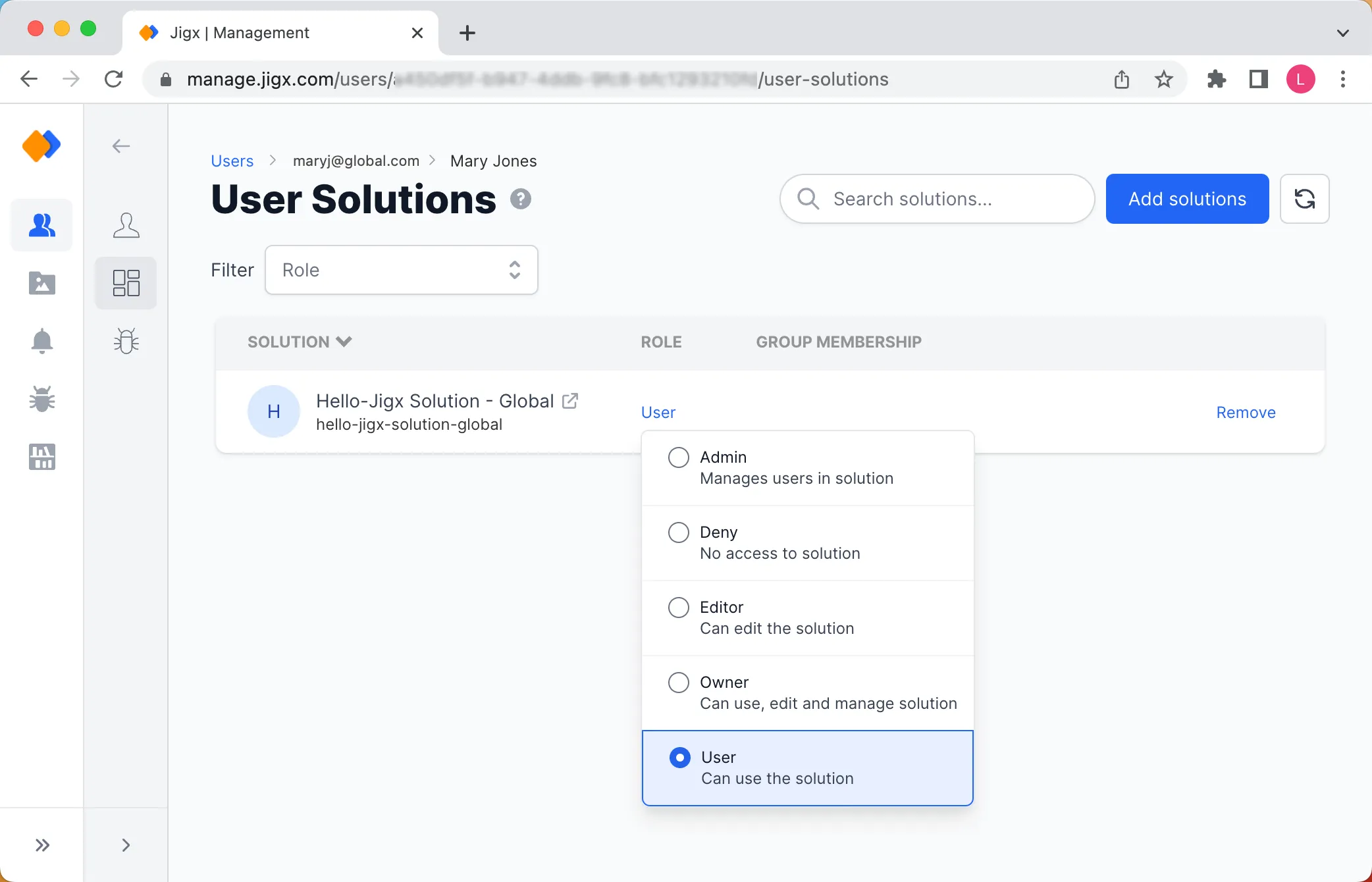Expand secondary panel with right chevron
1372x882 pixels.
tap(126, 845)
